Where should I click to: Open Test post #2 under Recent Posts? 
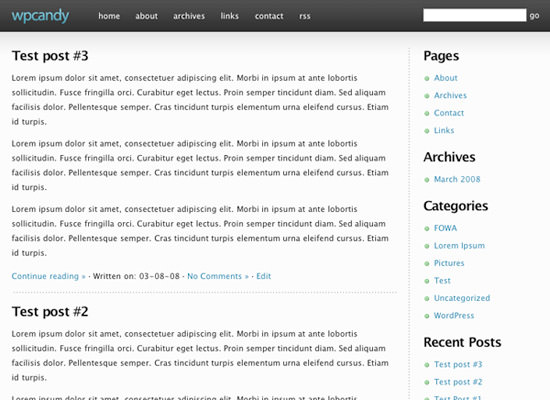[x=458, y=382]
